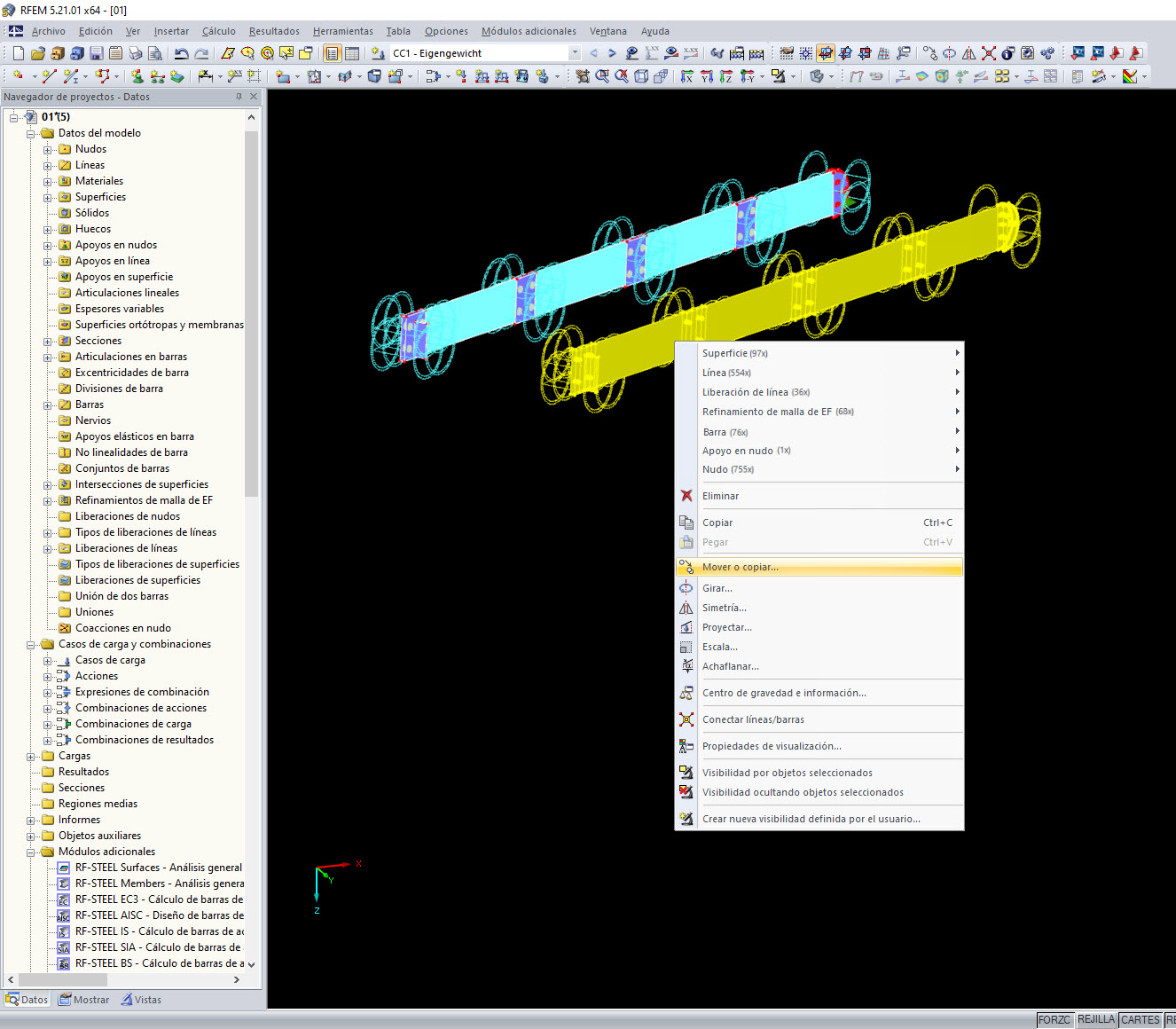The height and width of the screenshot is (1029, 1176).
Task: Click the RF-STEEL Surfaces module icon
Action: click(x=64, y=868)
